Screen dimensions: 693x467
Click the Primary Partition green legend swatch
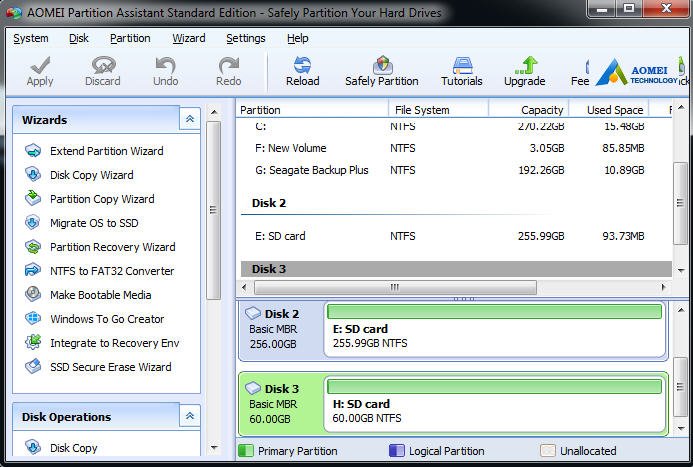[x=246, y=451]
